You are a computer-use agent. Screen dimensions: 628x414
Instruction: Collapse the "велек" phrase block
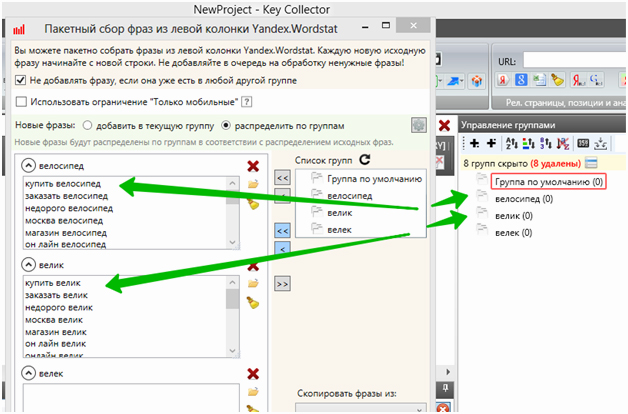click(x=28, y=373)
